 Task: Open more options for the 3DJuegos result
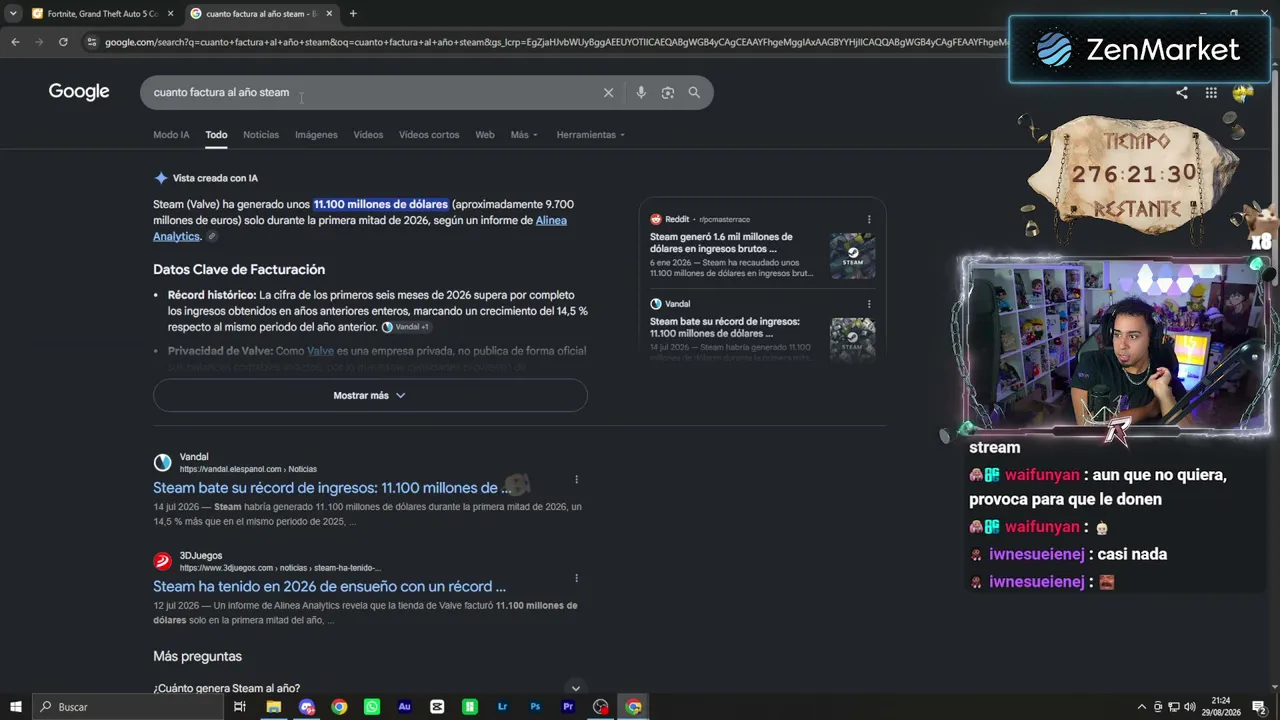coord(577,578)
